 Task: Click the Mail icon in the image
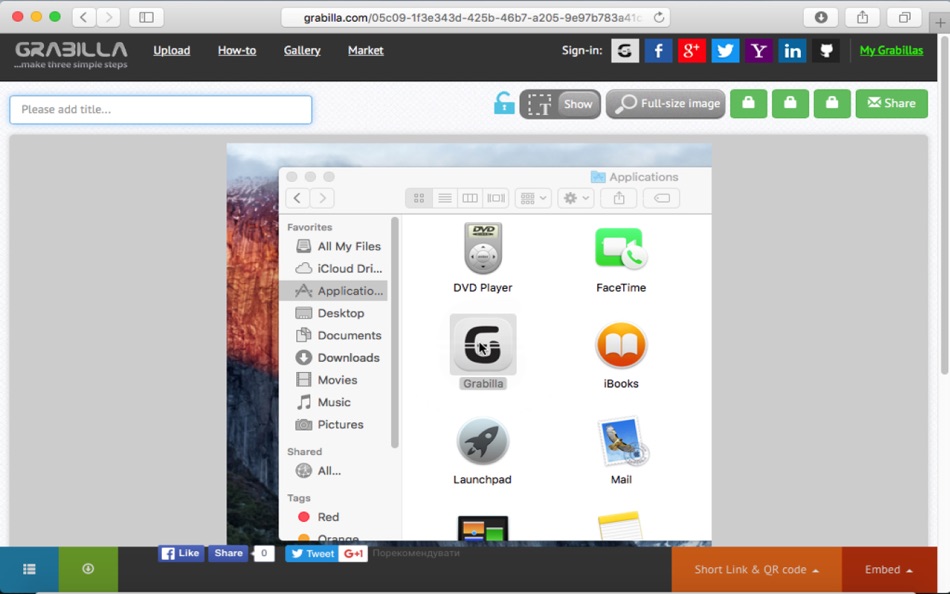tap(622, 441)
